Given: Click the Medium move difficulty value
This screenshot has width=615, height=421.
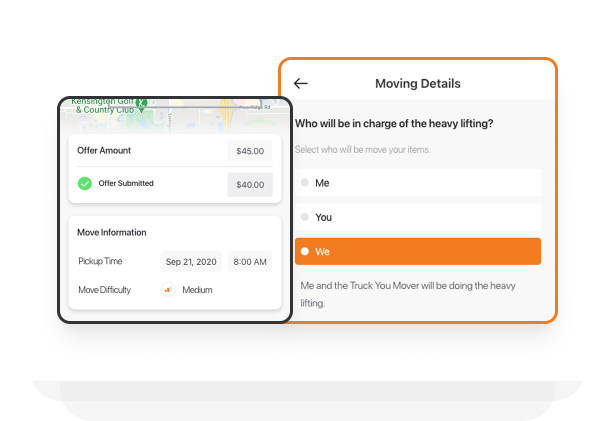Looking at the screenshot, I should tap(197, 290).
